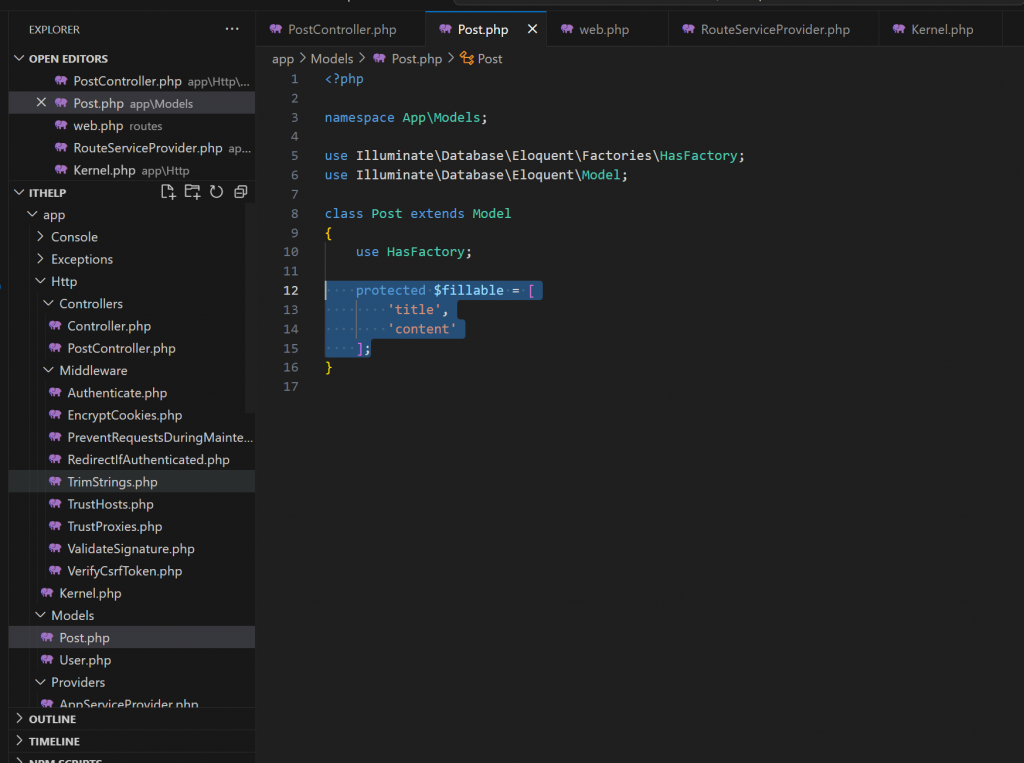
Task: Open TrustProxies.php file
Action: (x=132, y=525)
